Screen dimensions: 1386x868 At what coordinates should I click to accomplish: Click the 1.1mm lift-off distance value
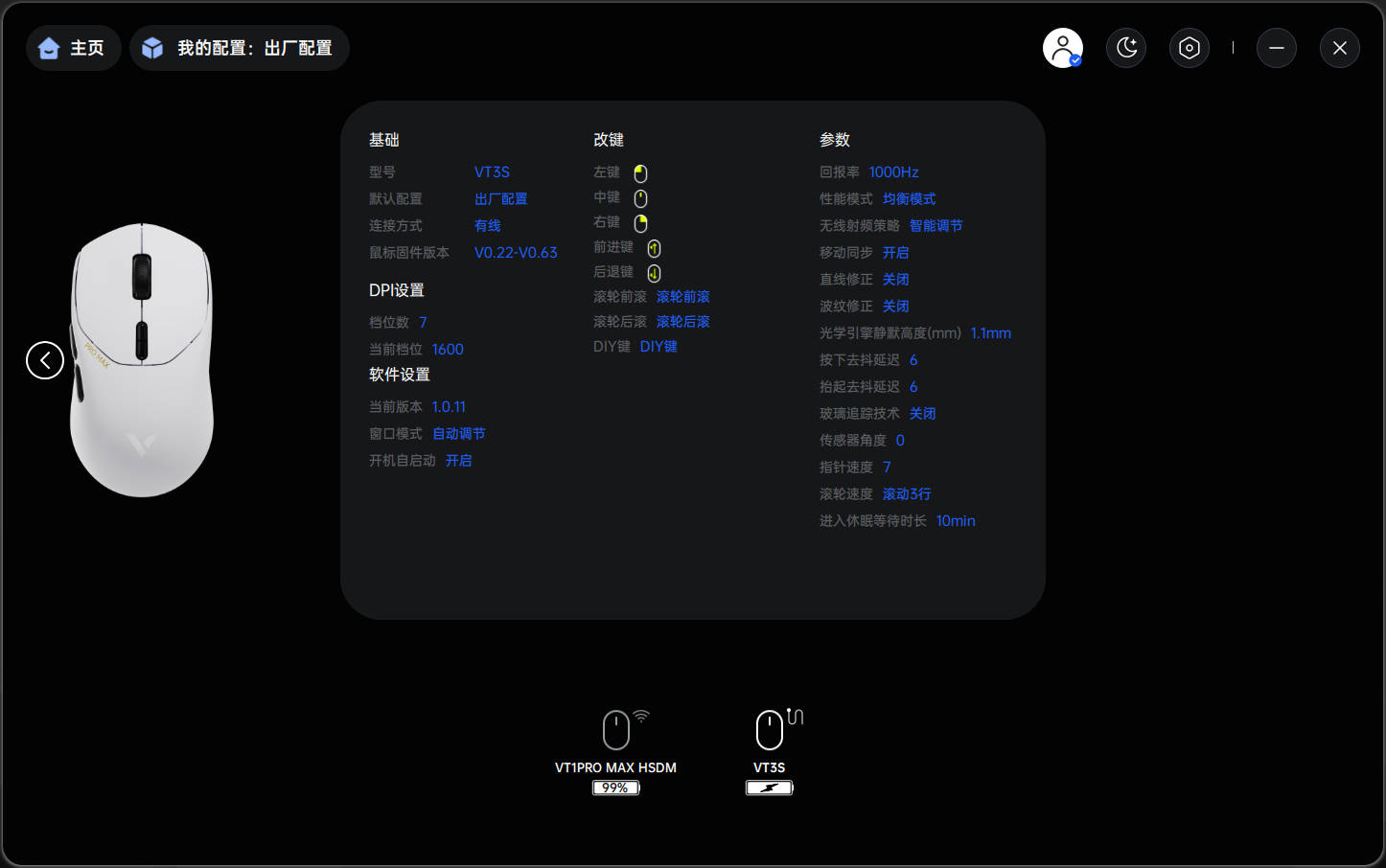tap(991, 333)
